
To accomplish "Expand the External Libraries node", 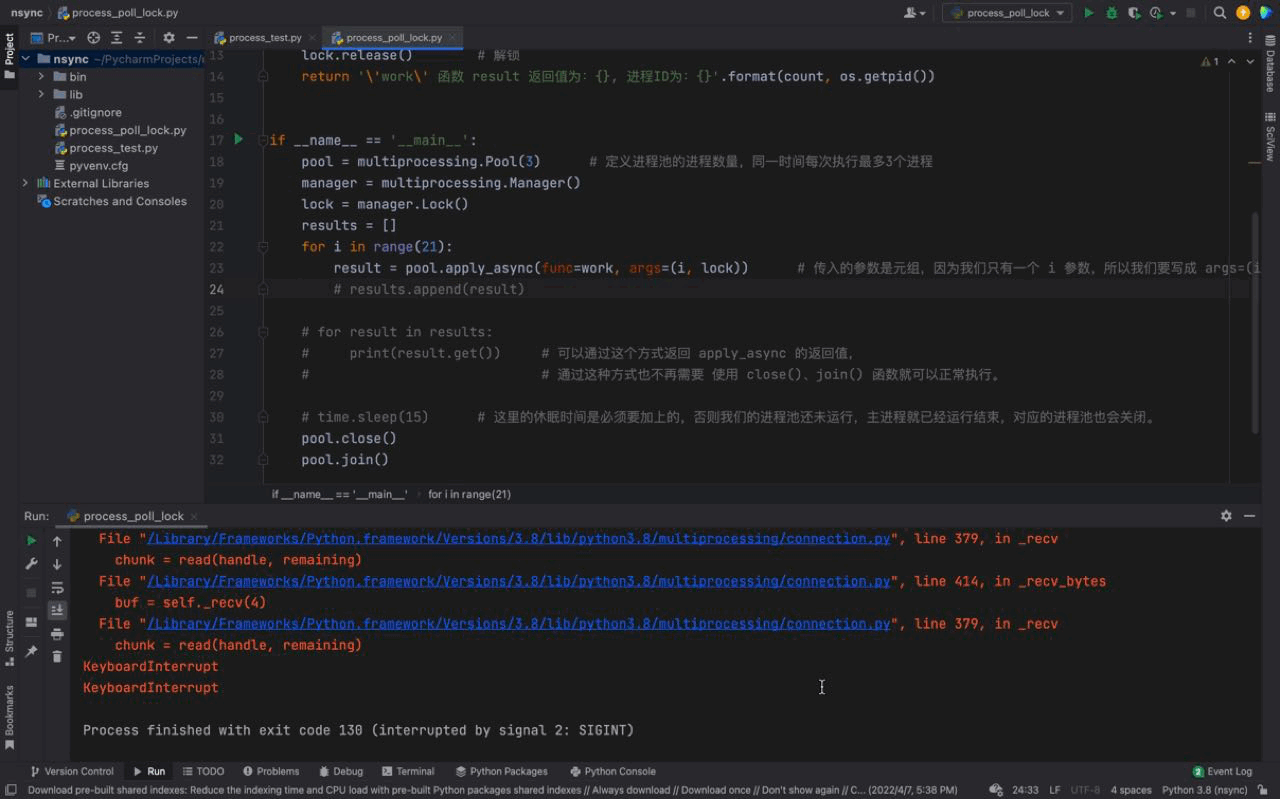I will (24, 183).
